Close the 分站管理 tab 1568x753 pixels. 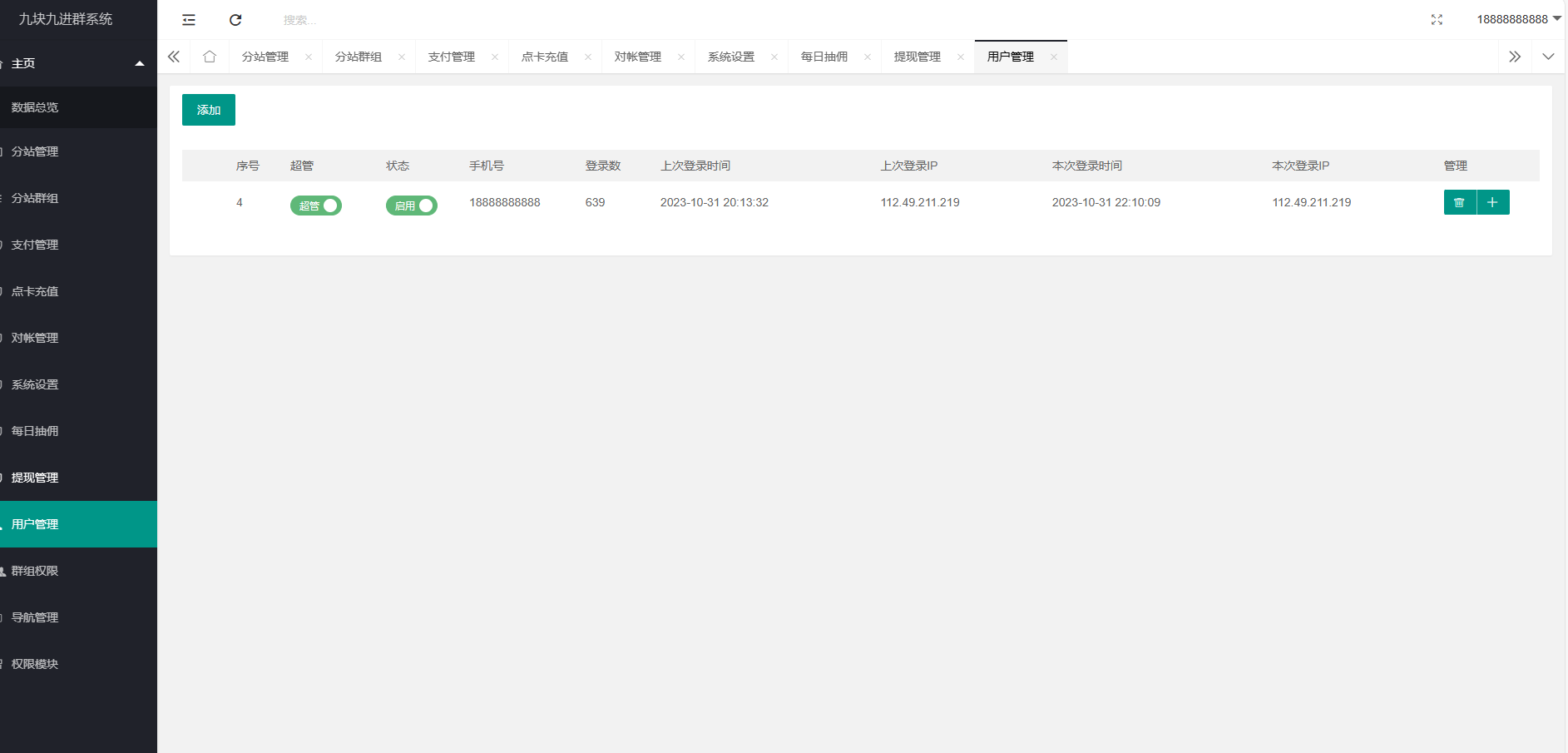pos(309,57)
